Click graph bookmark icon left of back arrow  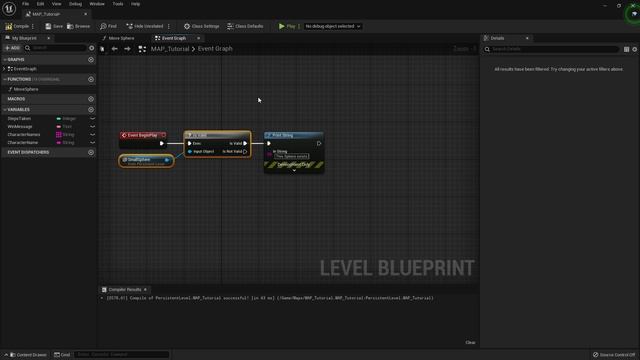102,49
